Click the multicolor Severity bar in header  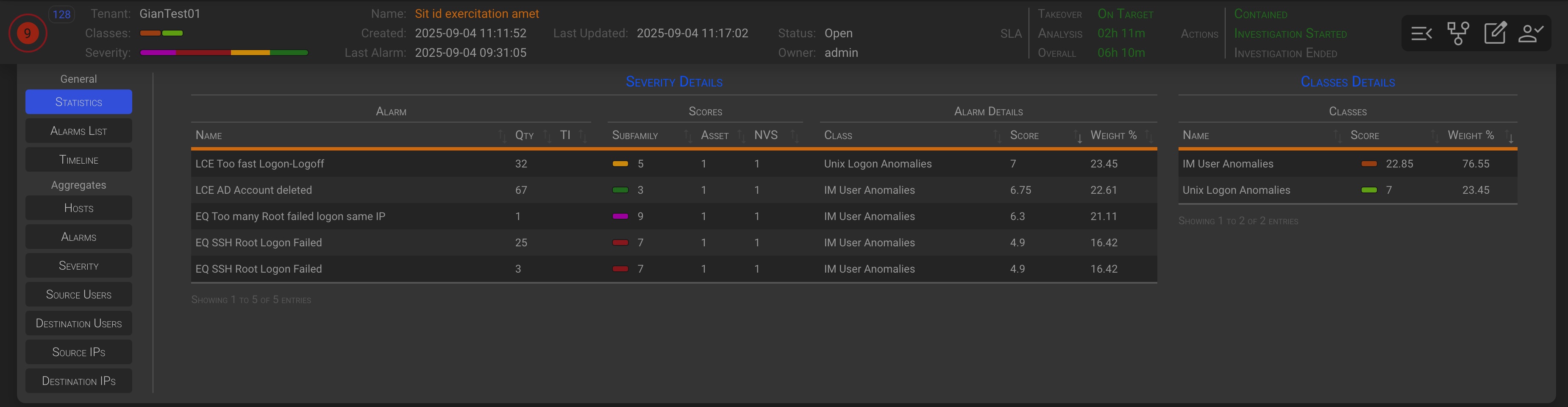pos(223,53)
